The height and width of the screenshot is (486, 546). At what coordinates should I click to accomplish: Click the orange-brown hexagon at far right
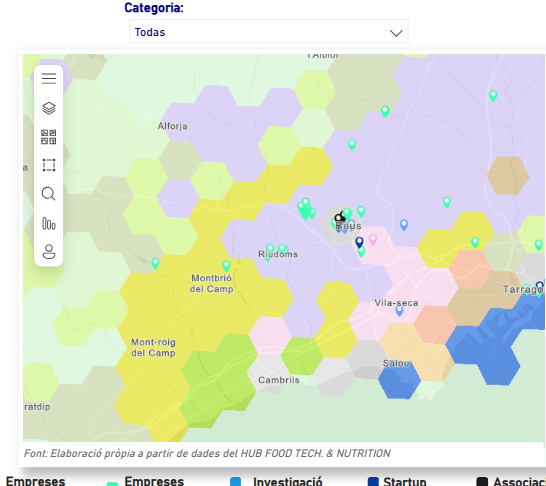(x=508, y=175)
